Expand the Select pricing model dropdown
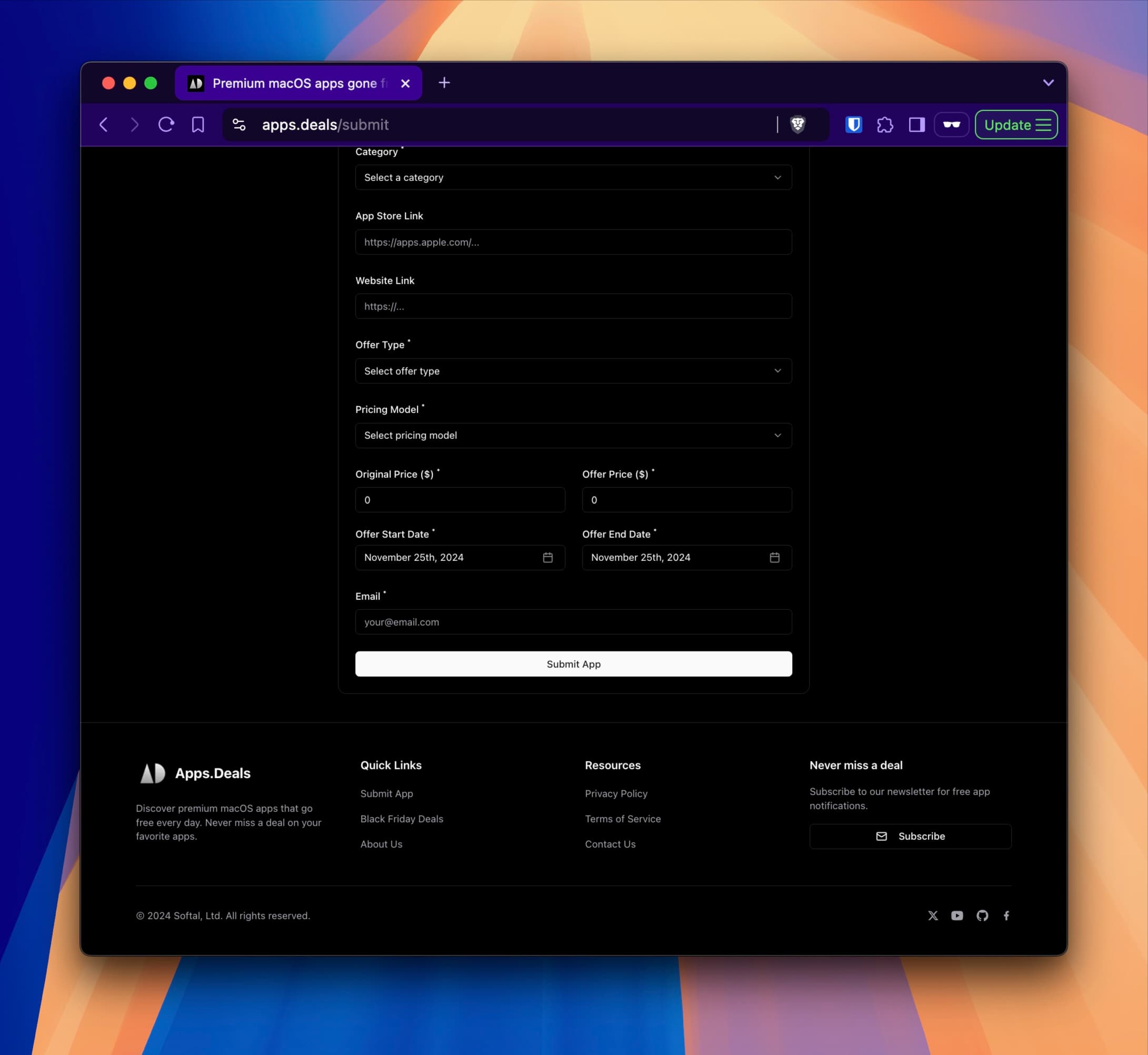The width and height of the screenshot is (1148, 1055). (x=573, y=436)
